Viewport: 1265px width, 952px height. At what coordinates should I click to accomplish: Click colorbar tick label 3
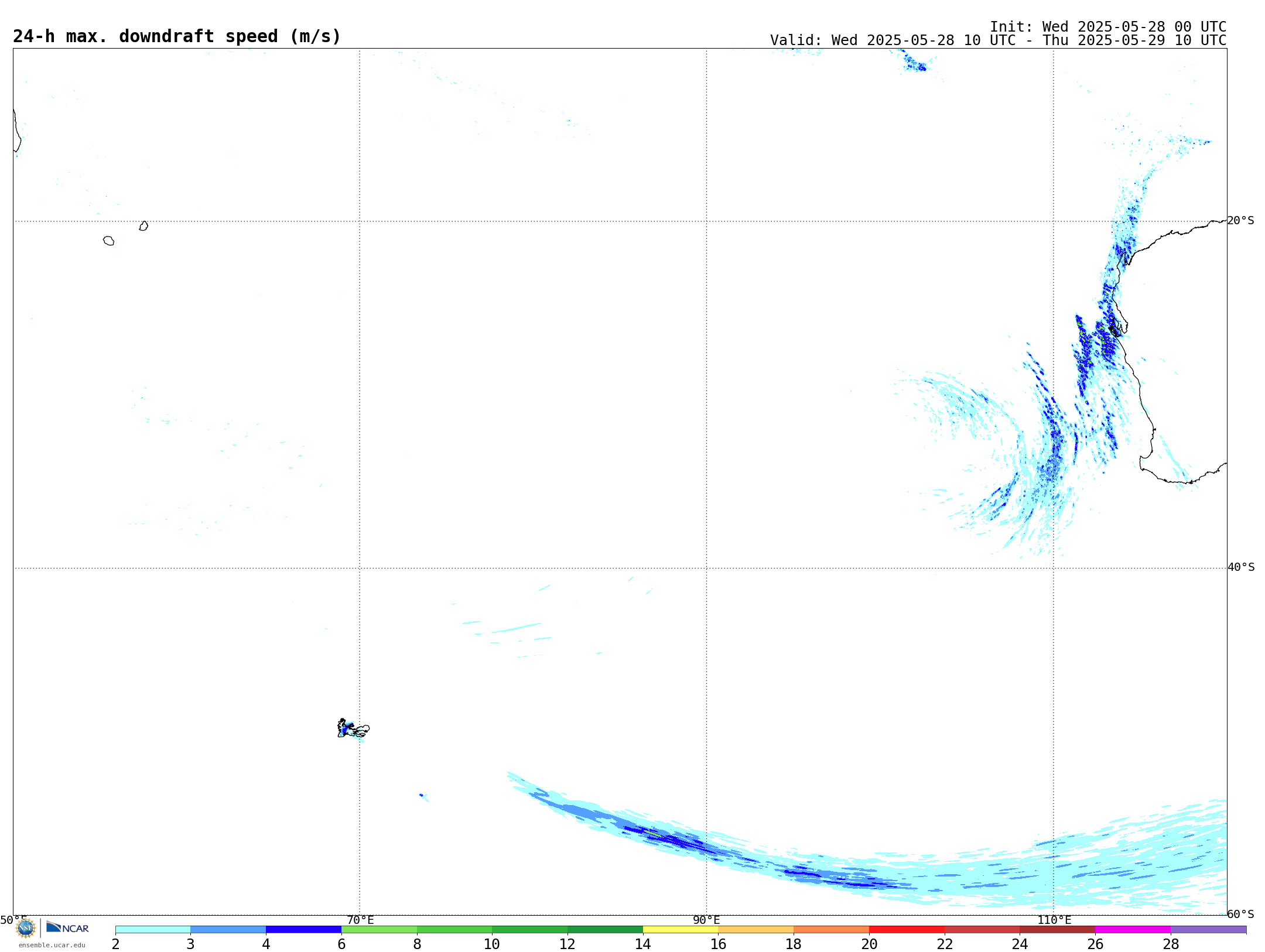pos(190,944)
